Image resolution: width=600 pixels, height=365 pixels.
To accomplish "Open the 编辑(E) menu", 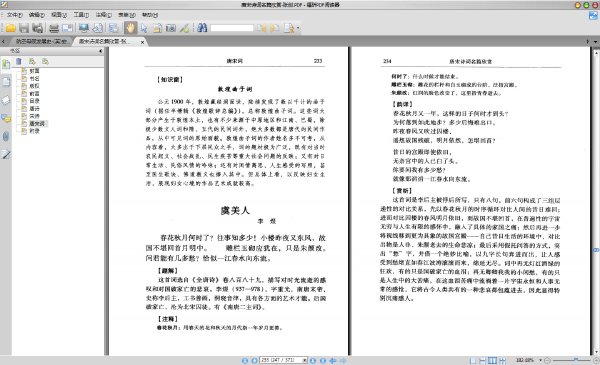I will 37,15.
